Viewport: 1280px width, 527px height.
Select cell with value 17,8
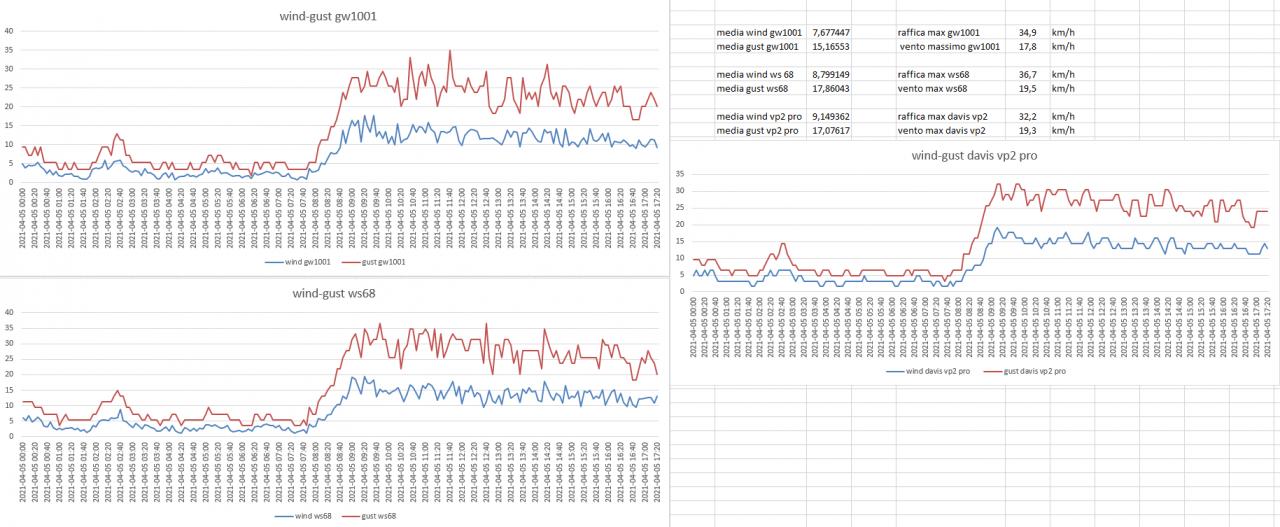1027,46
